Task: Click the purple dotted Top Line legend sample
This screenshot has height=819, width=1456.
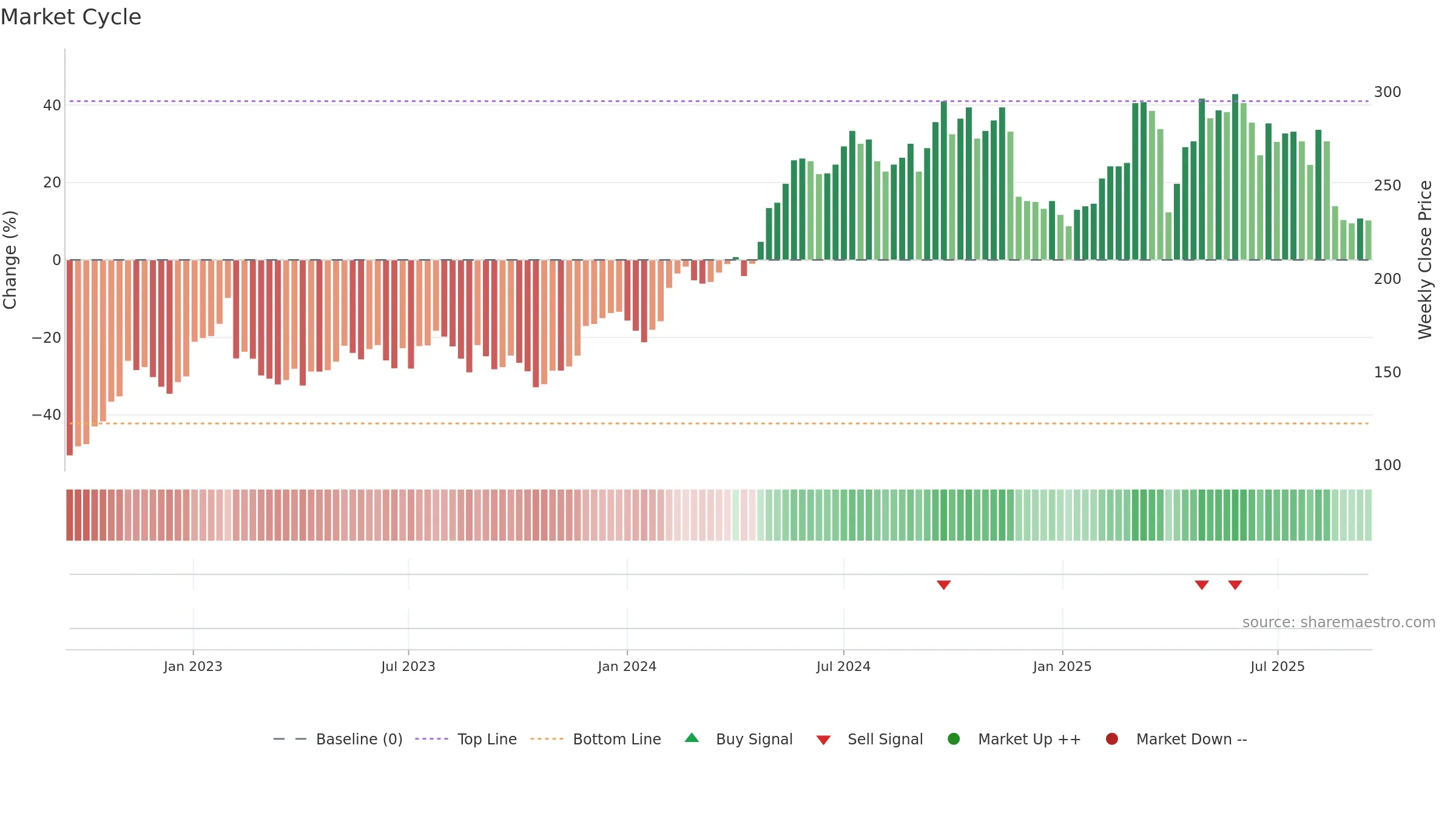Action: click(x=431, y=739)
